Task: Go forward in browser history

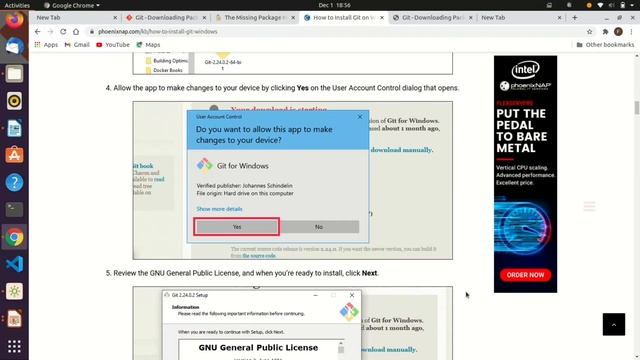Action: click(x=50, y=31)
